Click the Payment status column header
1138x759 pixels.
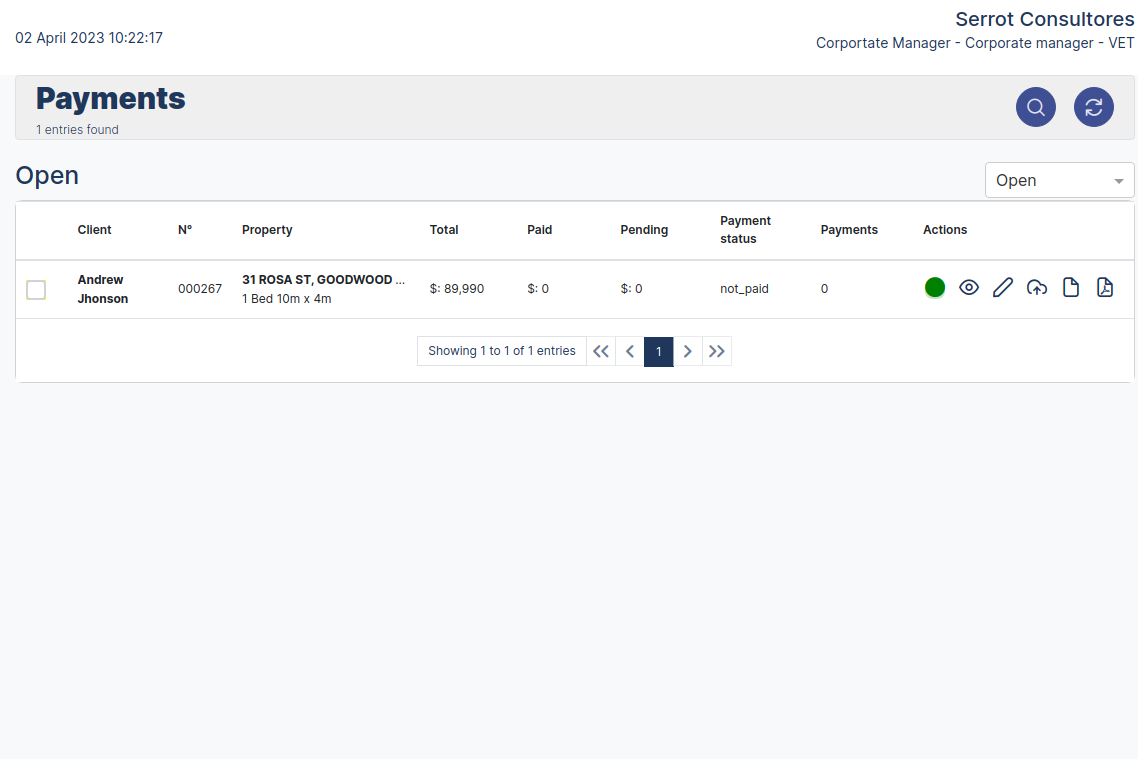click(x=745, y=230)
